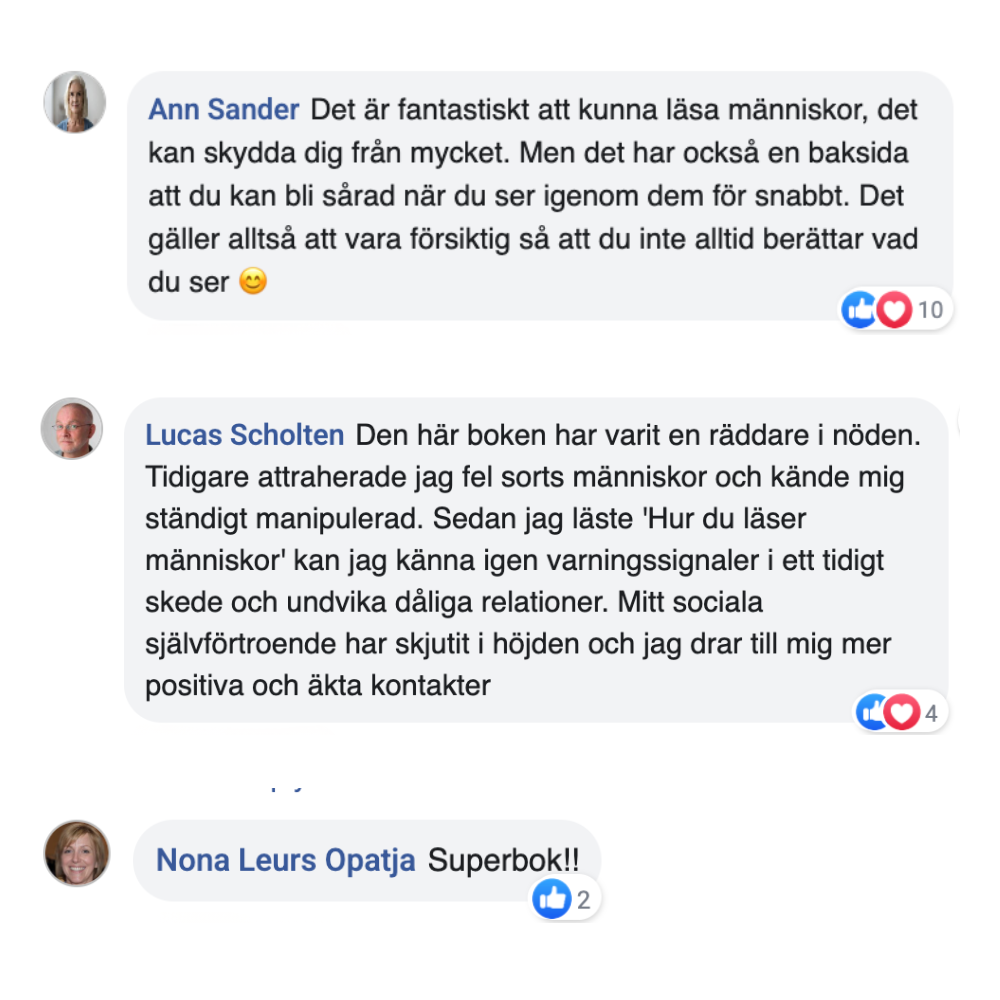Click 'positiva och äkta kontakter' closing line
This screenshot has width=1000, height=1000.
(x=318, y=686)
